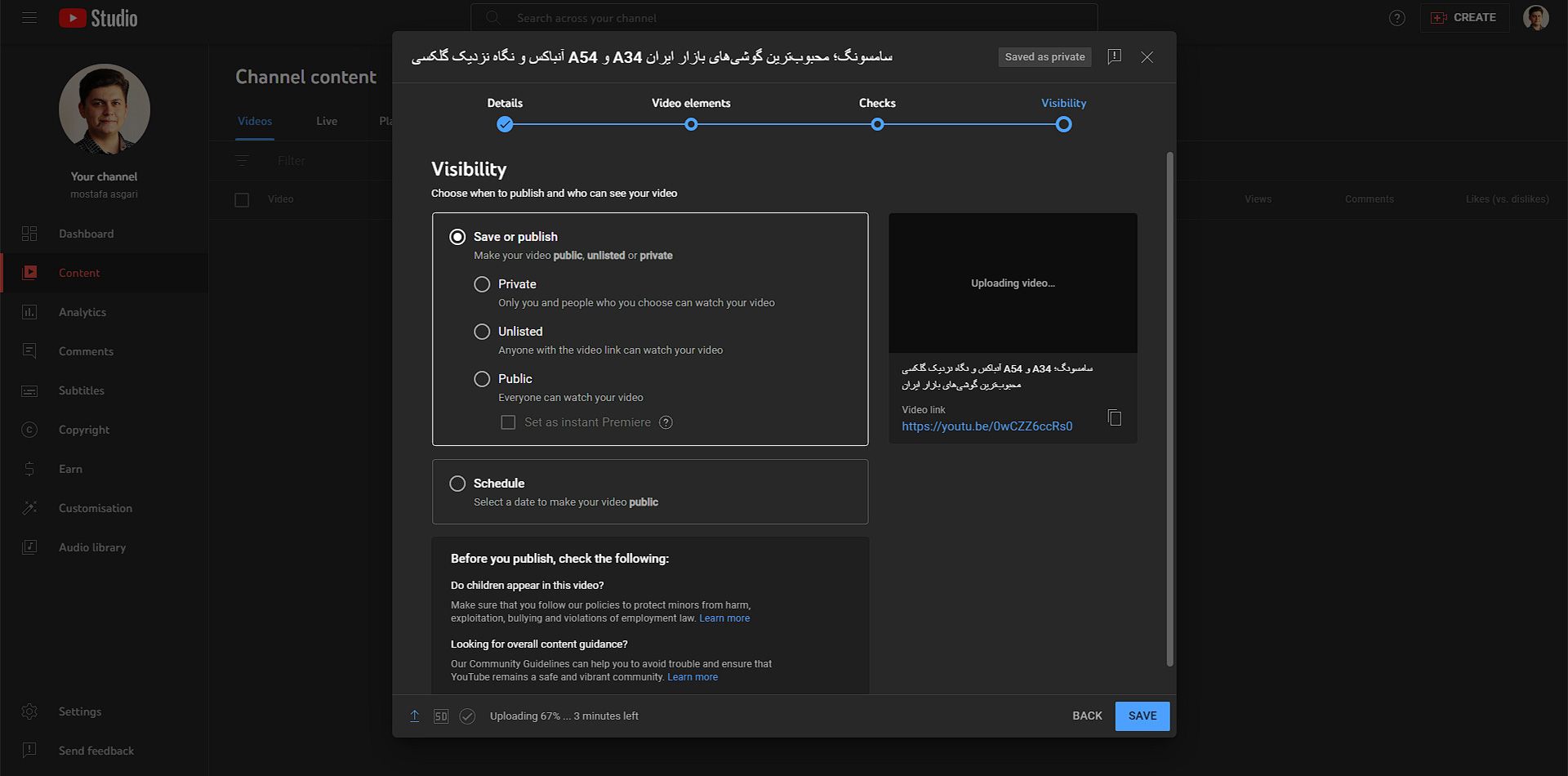1568x776 pixels.
Task: Select the Private visibility option
Action: pyautogui.click(x=482, y=284)
